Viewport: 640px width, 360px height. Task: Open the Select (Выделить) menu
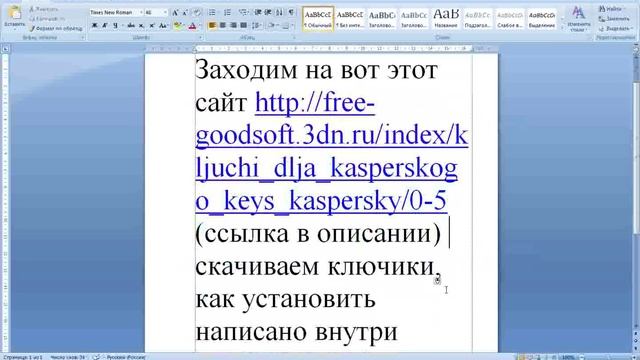point(615,29)
